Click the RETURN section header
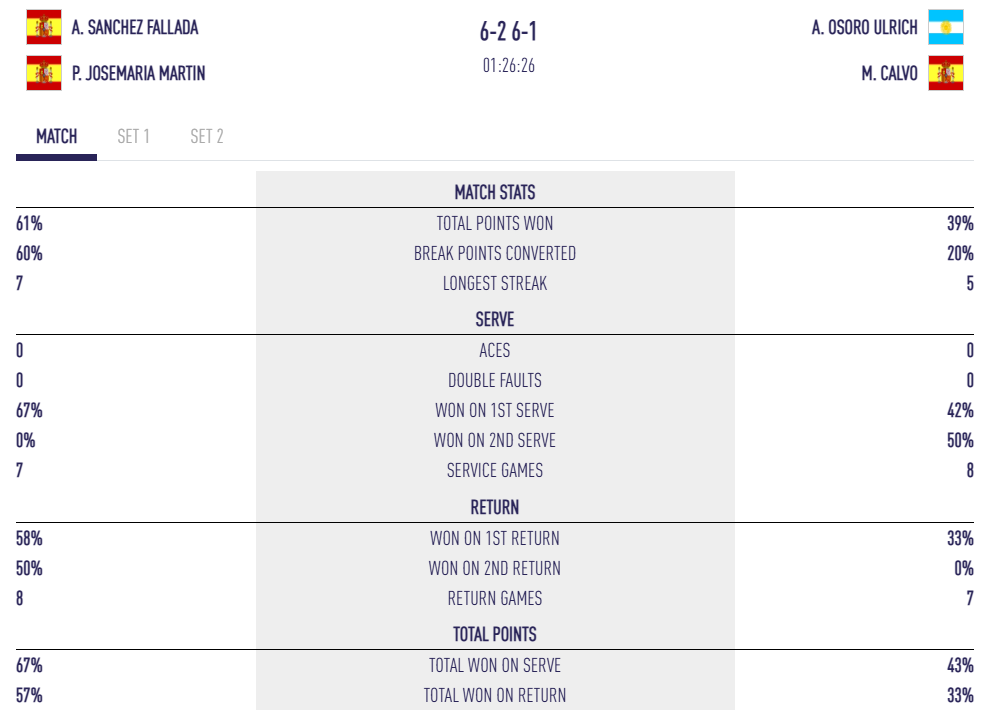 495,507
